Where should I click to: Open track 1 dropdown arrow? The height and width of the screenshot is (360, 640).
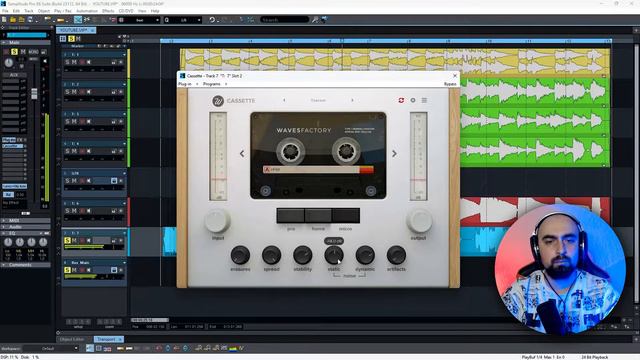(x=124, y=54)
